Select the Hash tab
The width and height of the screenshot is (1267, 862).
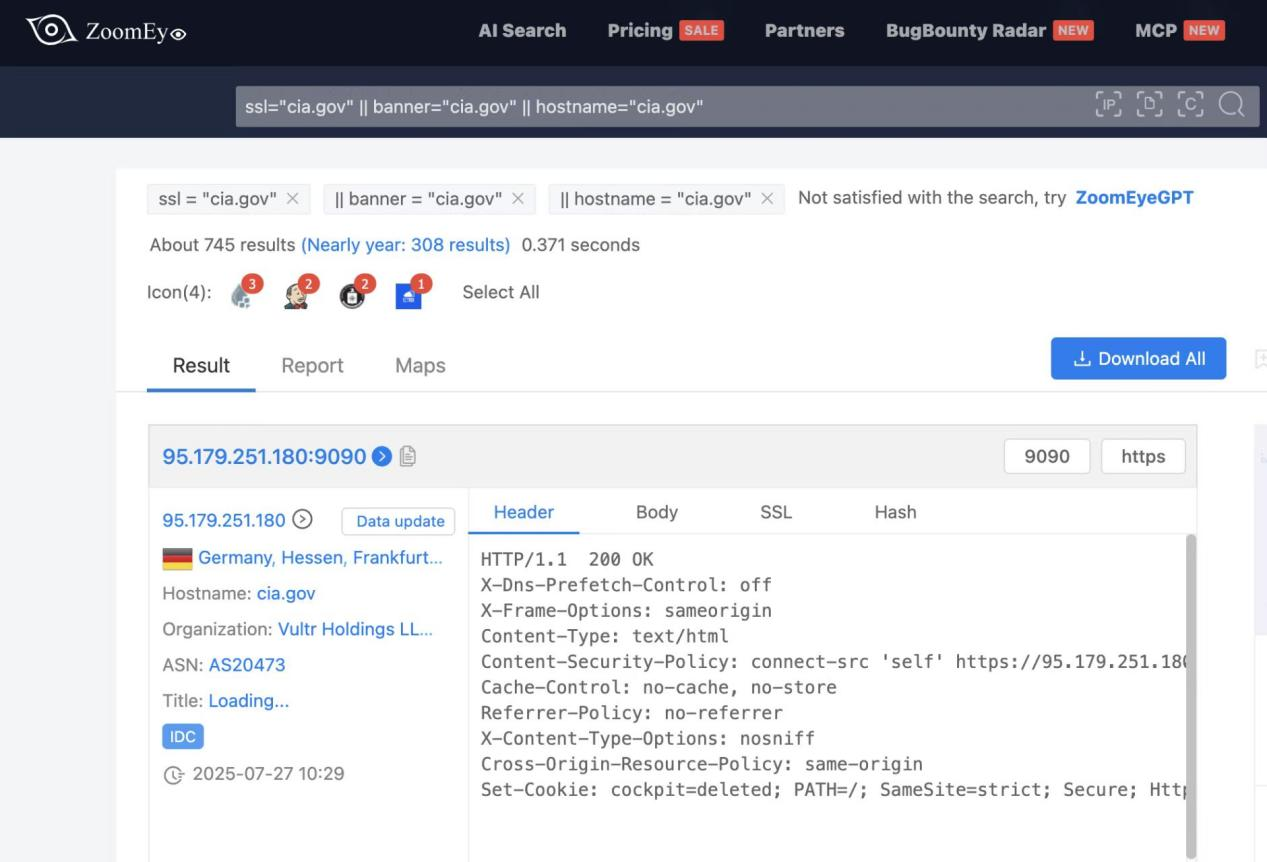pyautogui.click(x=895, y=512)
